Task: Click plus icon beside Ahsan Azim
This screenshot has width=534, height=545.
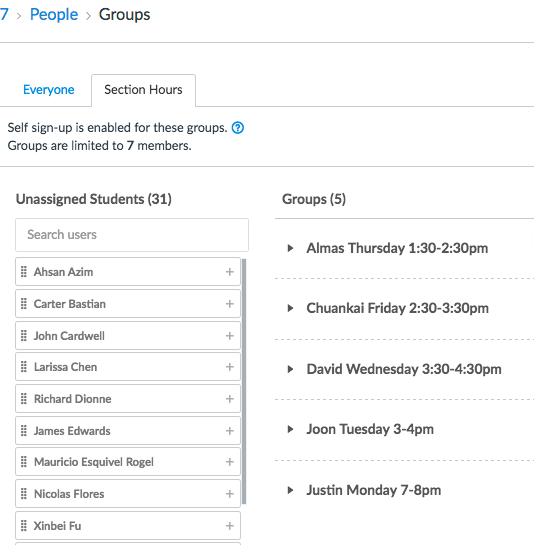Action: [x=229, y=272]
